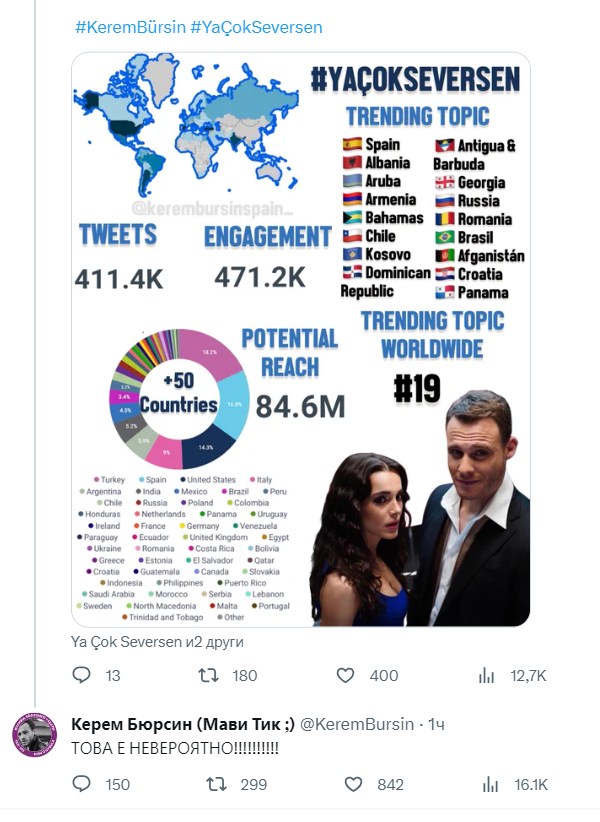
Task: Open the #YaÇokSeversen hashtag link
Action: 256,27
